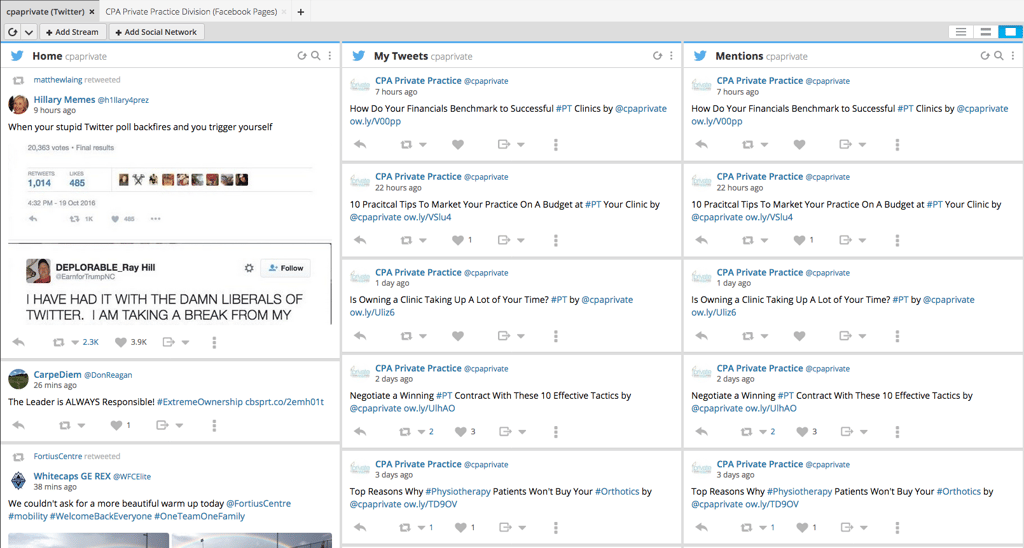This screenshot has width=1024, height=548.
Task: Open the Whitecaps GE REX profile link
Action: click(x=72, y=476)
